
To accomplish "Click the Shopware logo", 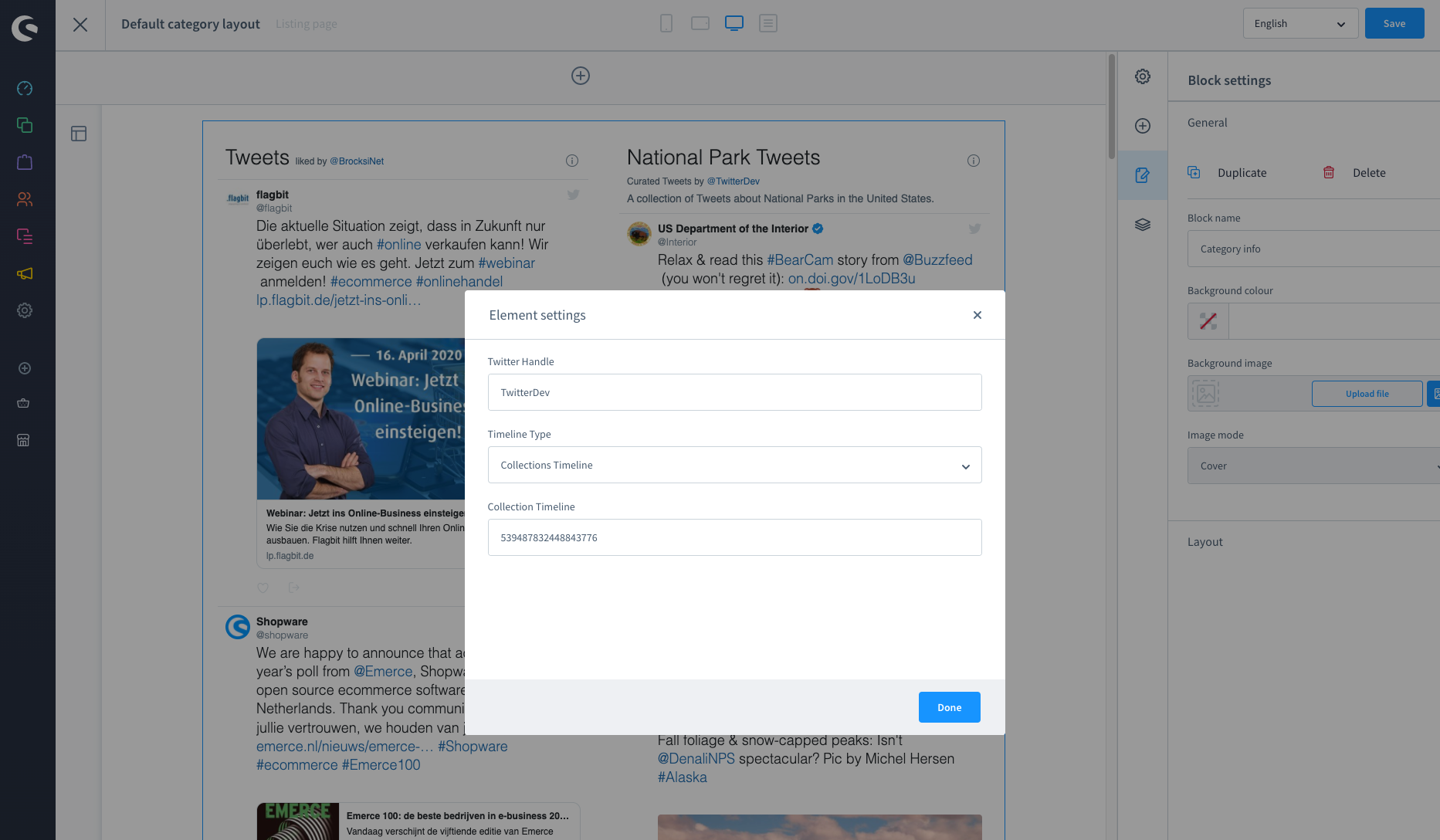I will pyautogui.click(x=25, y=29).
